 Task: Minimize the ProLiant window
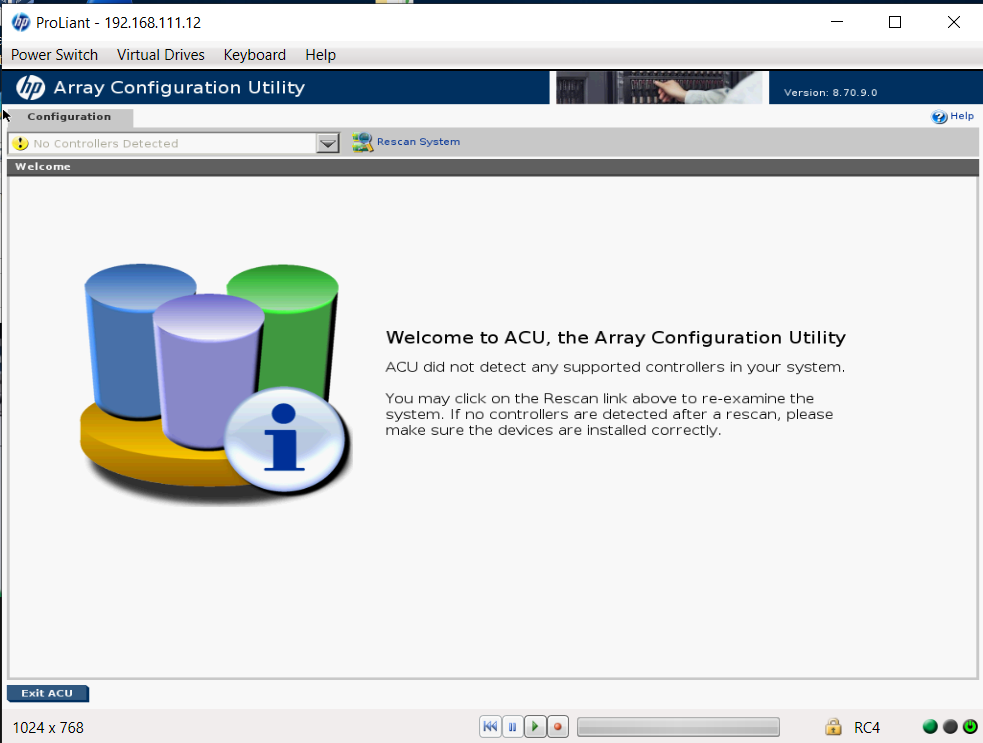click(837, 23)
